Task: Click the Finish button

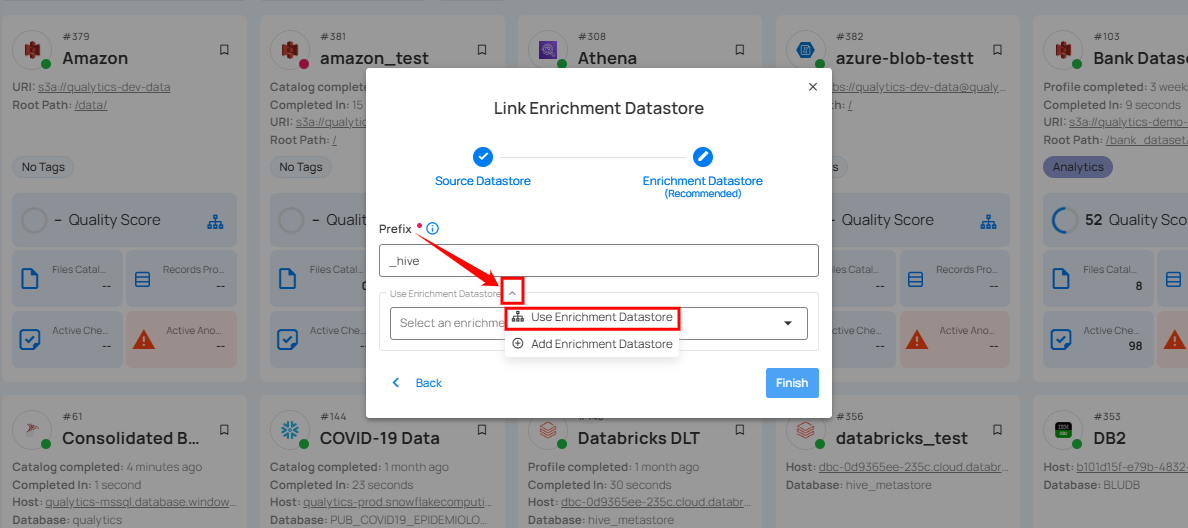Action: (792, 383)
